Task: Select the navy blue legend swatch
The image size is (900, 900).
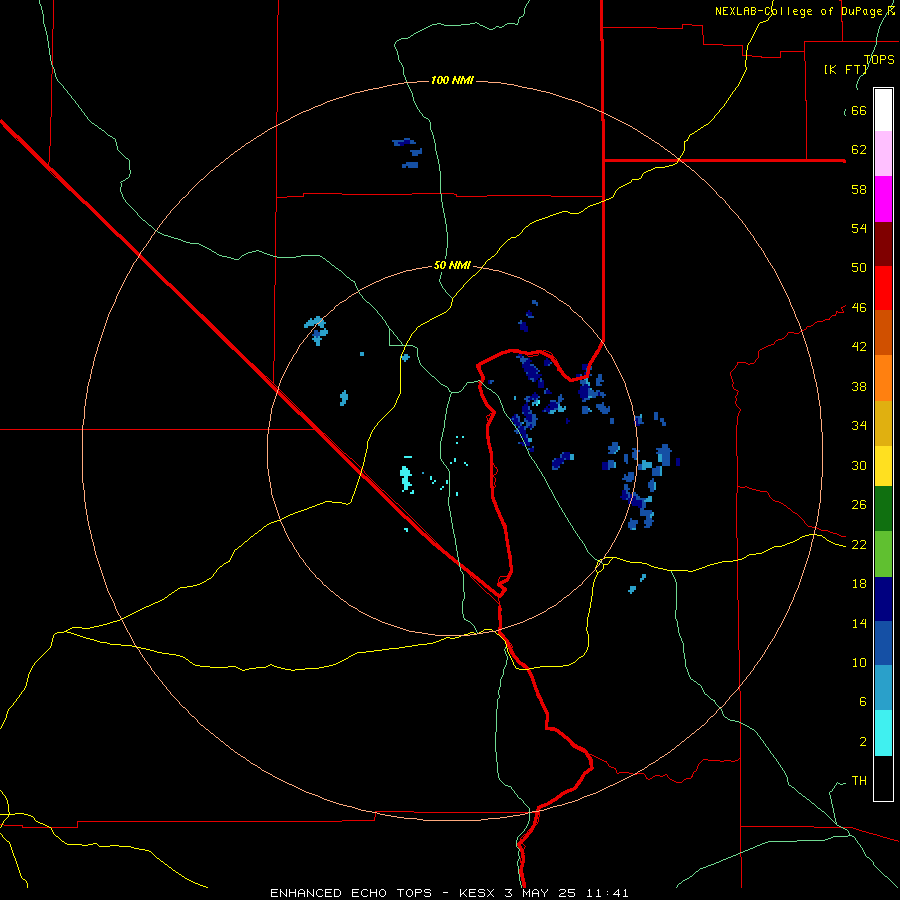Action: point(883,599)
